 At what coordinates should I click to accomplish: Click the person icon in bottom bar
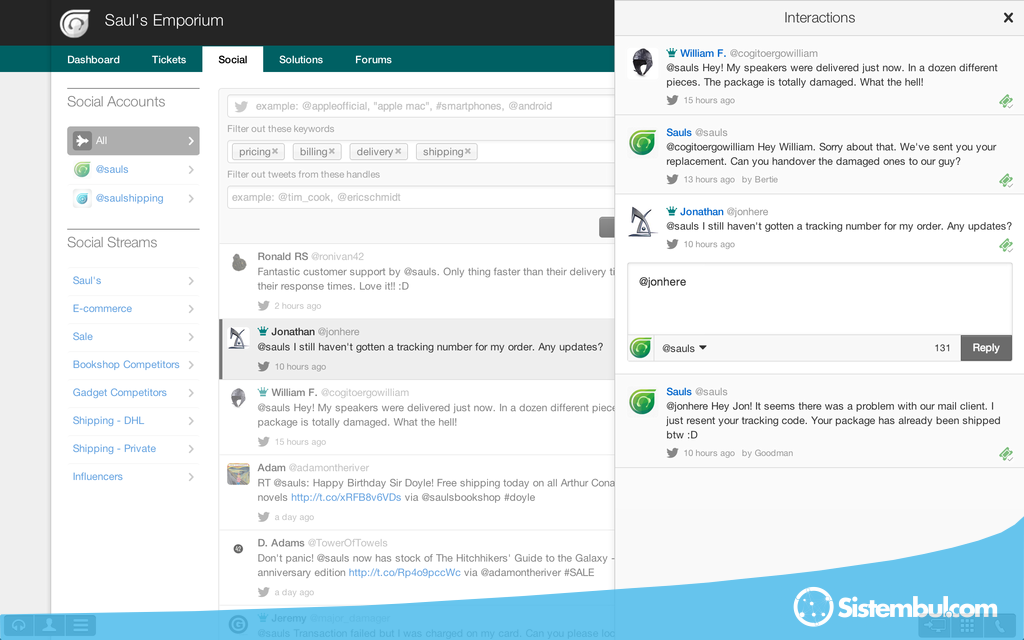tap(49, 626)
